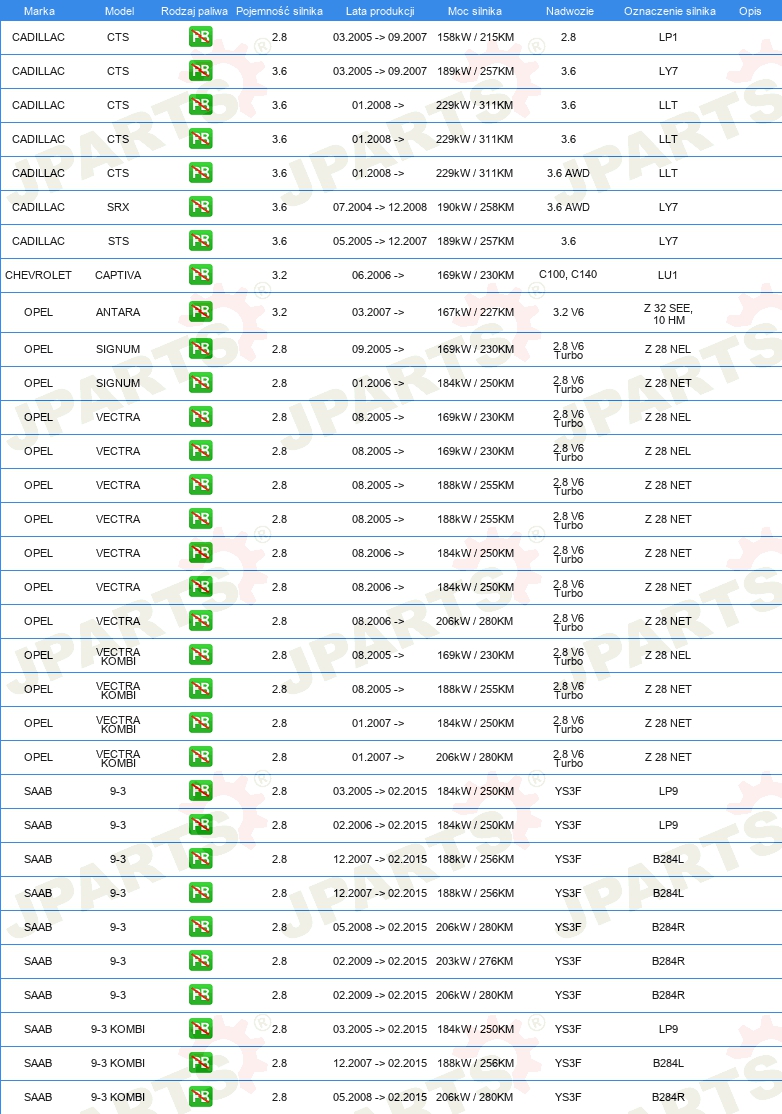Click the Moc silnika column header
This screenshot has width=782, height=1114.
pos(475,11)
